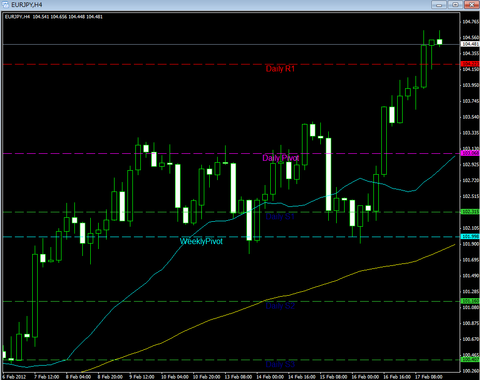Viewport: 480px width, 380px height.
Task: Click '6 Feb 2012' on the time axis
Action: pos(14,377)
